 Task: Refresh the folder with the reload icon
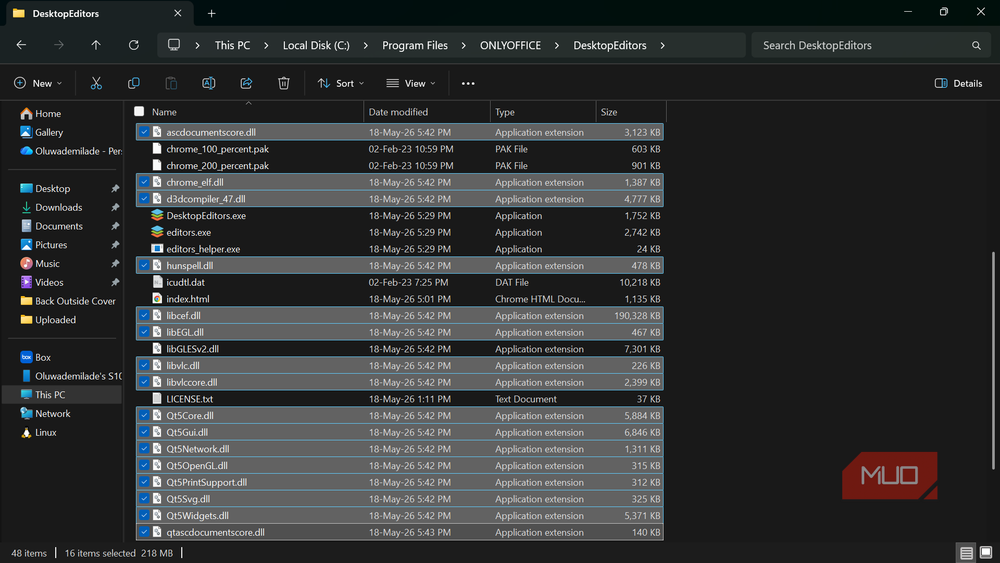tap(133, 45)
